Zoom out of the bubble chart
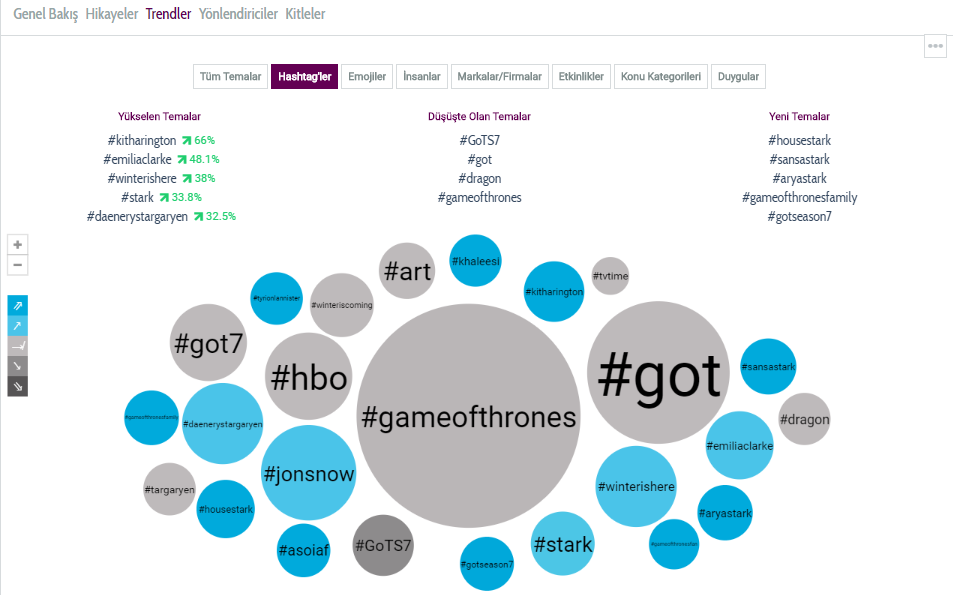Image resolution: width=953 pixels, height=595 pixels. pos(18,265)
